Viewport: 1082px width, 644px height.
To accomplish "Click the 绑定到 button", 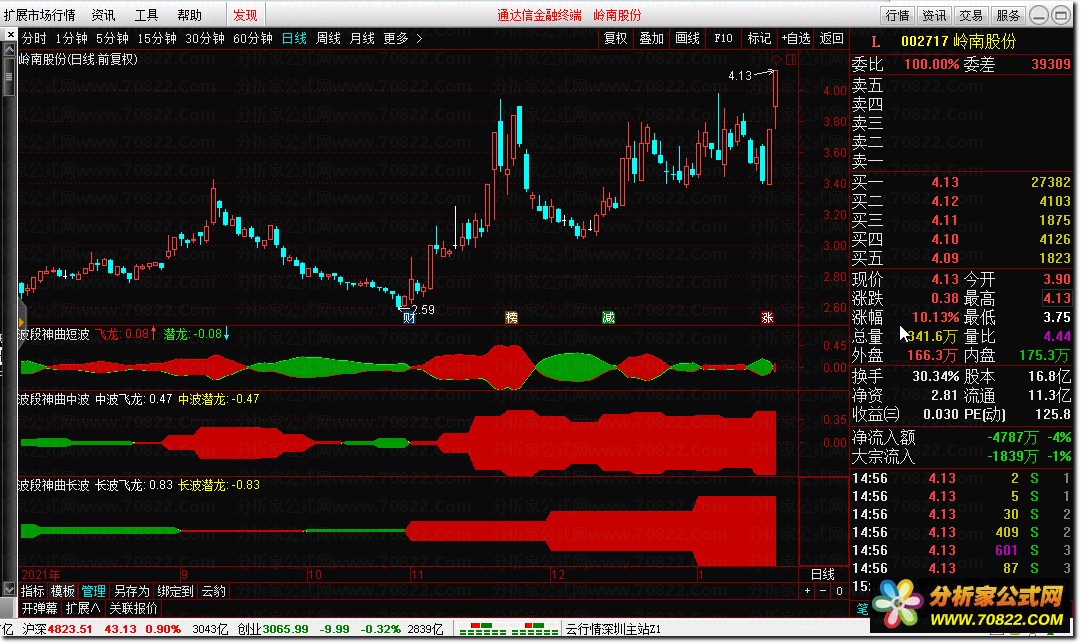I will (x=175, y=591).
